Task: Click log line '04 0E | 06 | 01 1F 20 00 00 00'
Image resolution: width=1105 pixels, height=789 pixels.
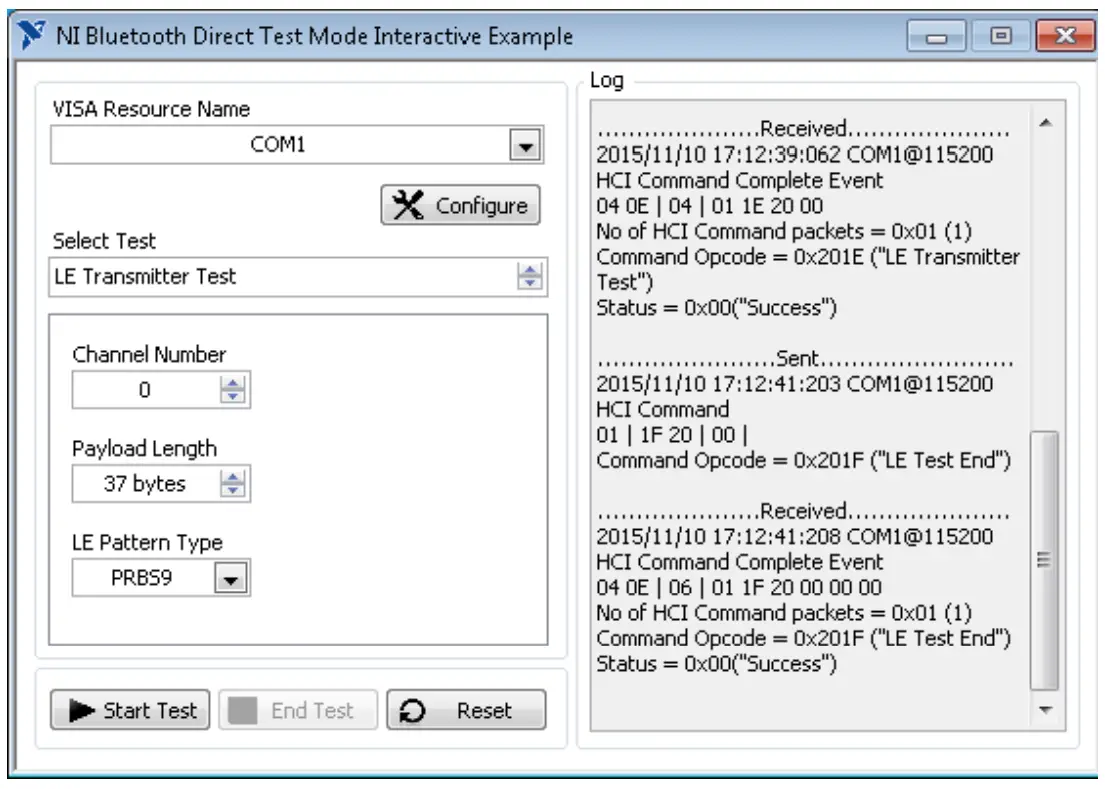Action: coord(739,588)
